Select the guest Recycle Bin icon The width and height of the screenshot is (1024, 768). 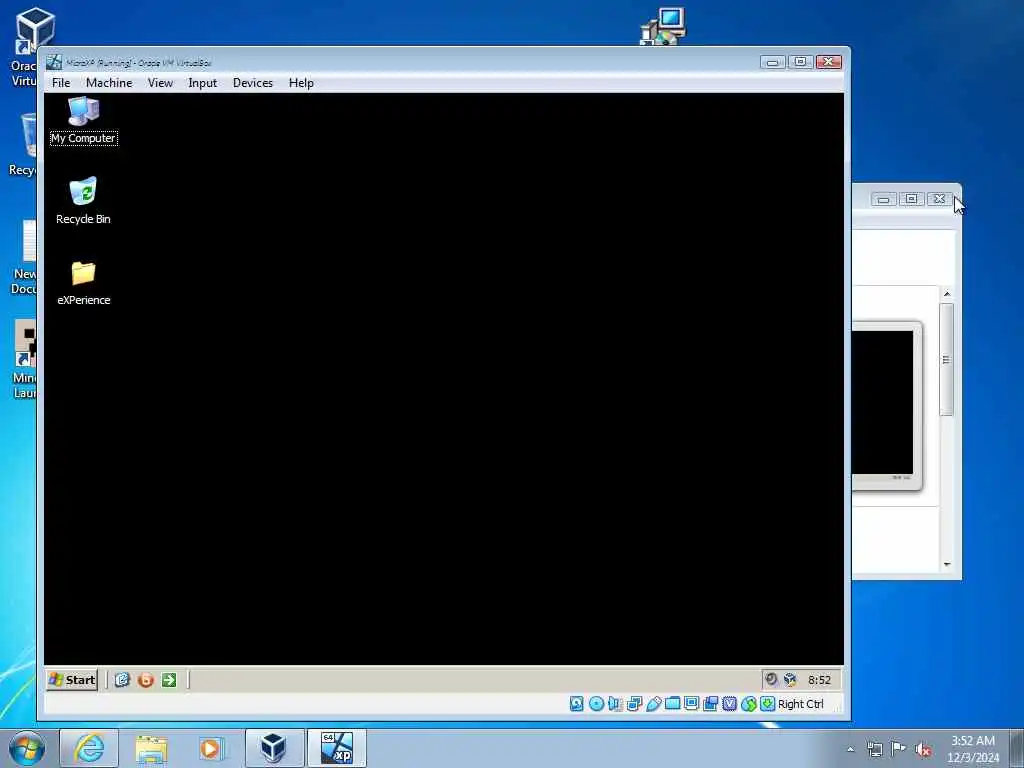[84, 201]
